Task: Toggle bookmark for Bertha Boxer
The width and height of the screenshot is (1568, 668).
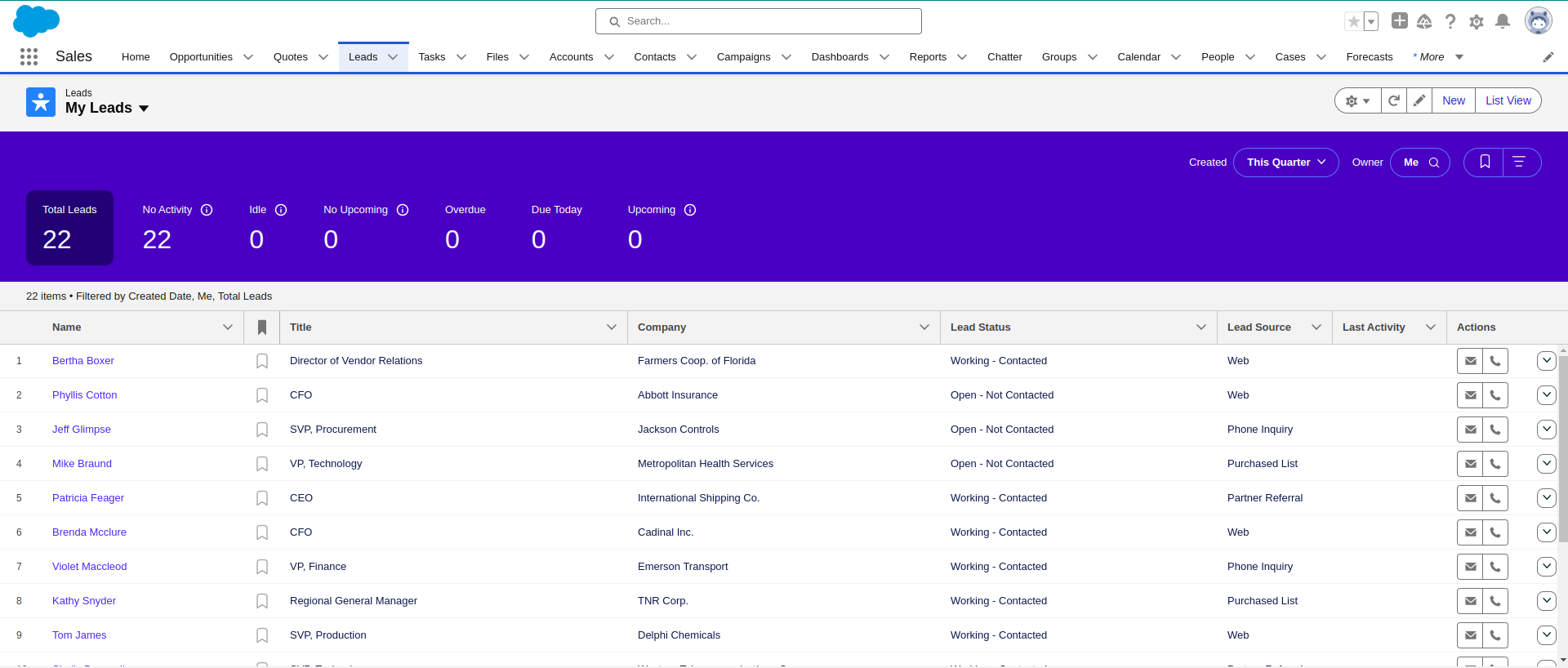Action: click(x=262, y=361)
